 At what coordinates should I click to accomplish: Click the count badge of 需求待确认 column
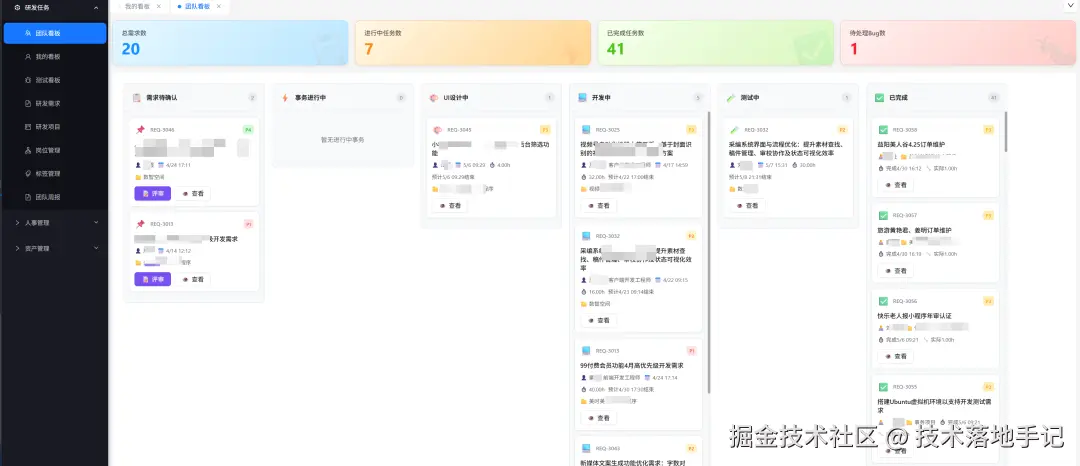(252, 98)
